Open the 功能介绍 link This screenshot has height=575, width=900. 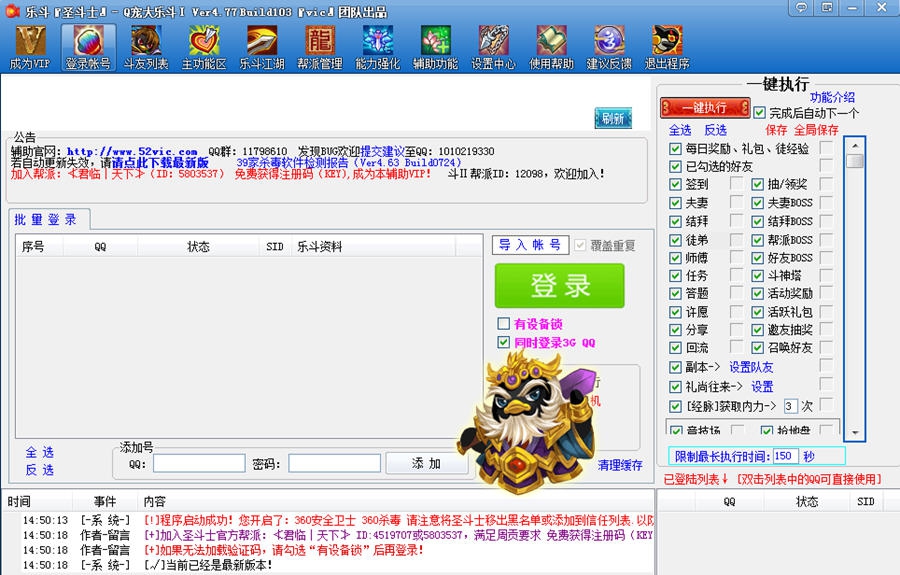(x=832, y=97)
